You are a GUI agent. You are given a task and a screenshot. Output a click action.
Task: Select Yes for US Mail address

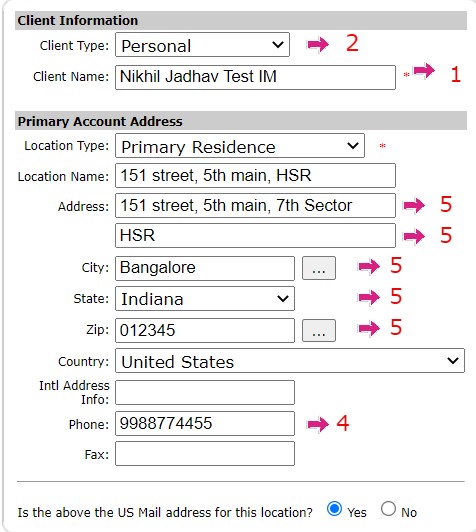pyautogui.click(x=334, y=509)
